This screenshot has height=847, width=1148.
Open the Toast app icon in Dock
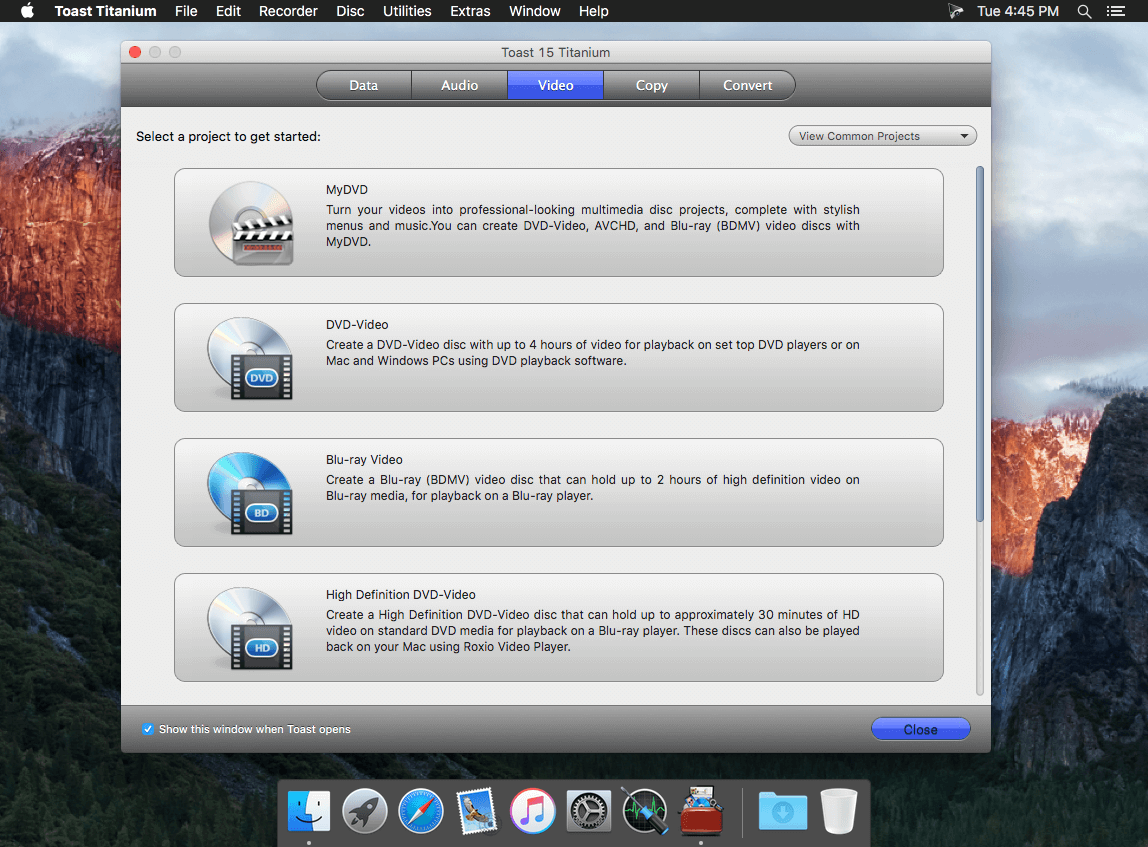[701, 810]
